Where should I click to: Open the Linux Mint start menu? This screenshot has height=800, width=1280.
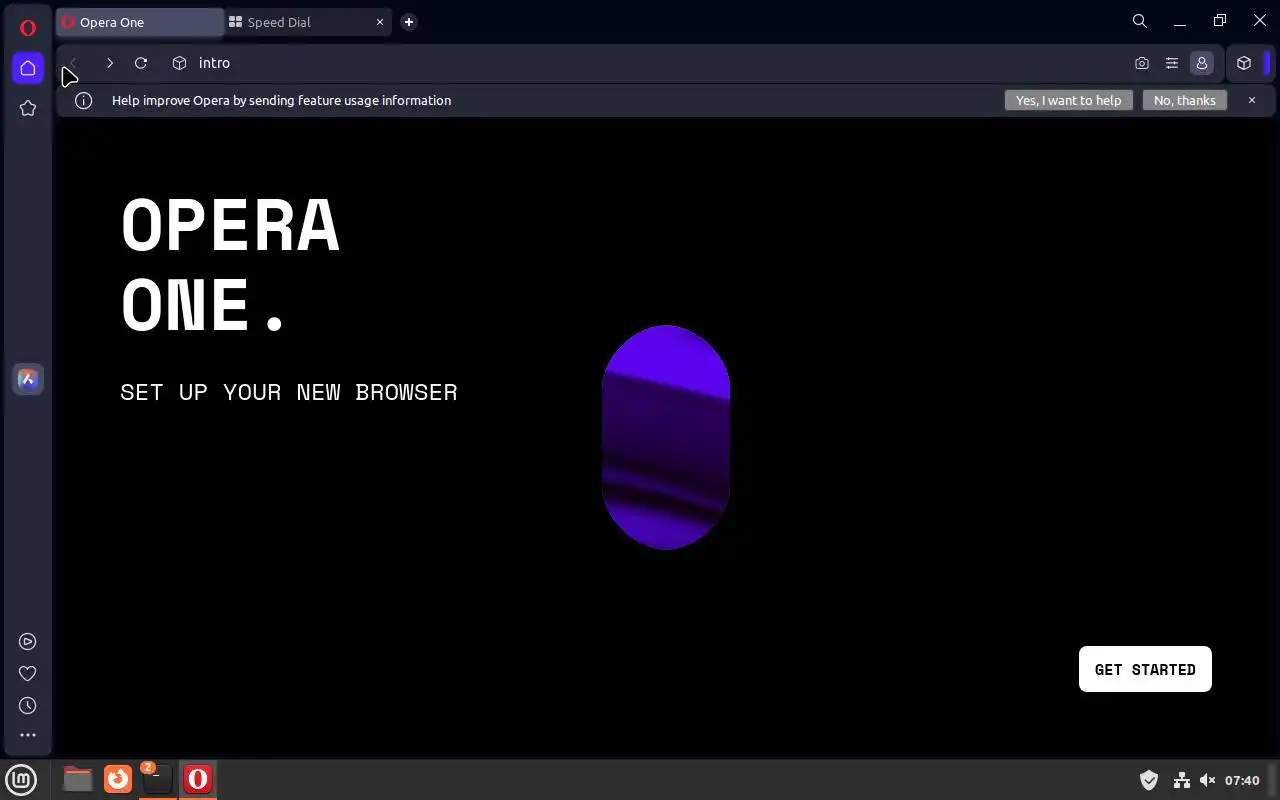pyautogui.click(x=21, y=779)
